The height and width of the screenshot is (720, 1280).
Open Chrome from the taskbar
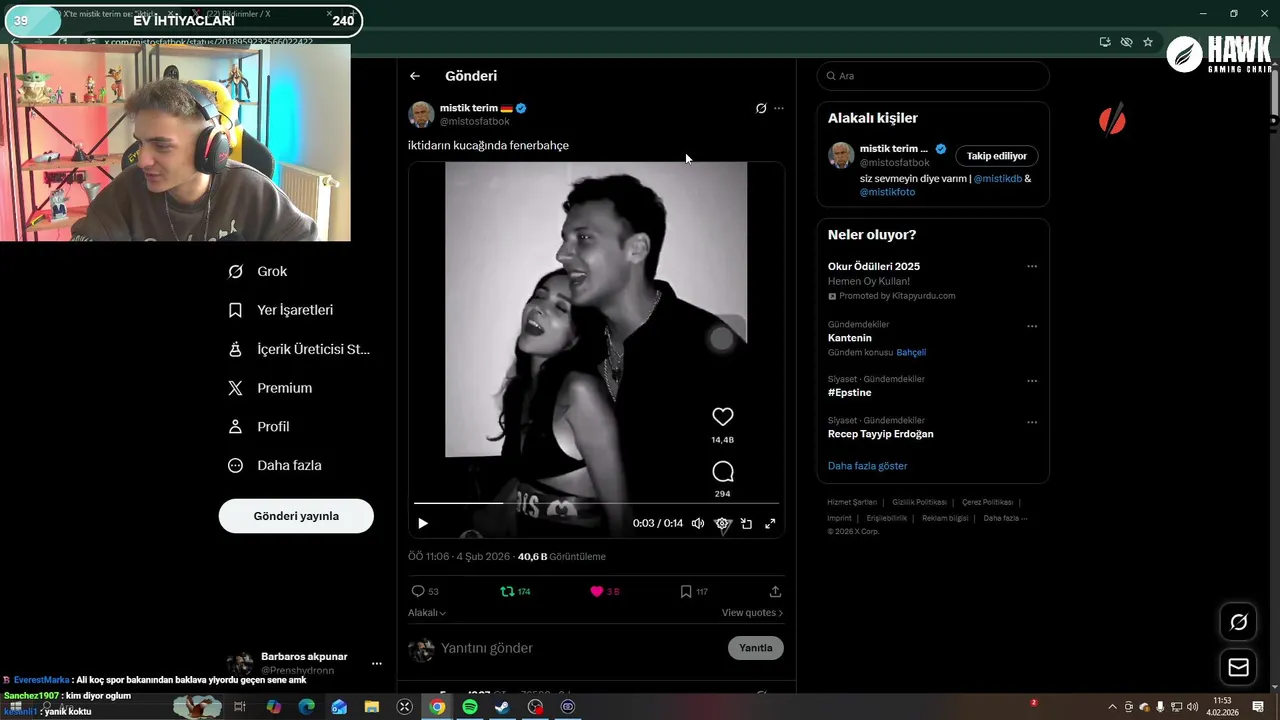click(437, 707)
